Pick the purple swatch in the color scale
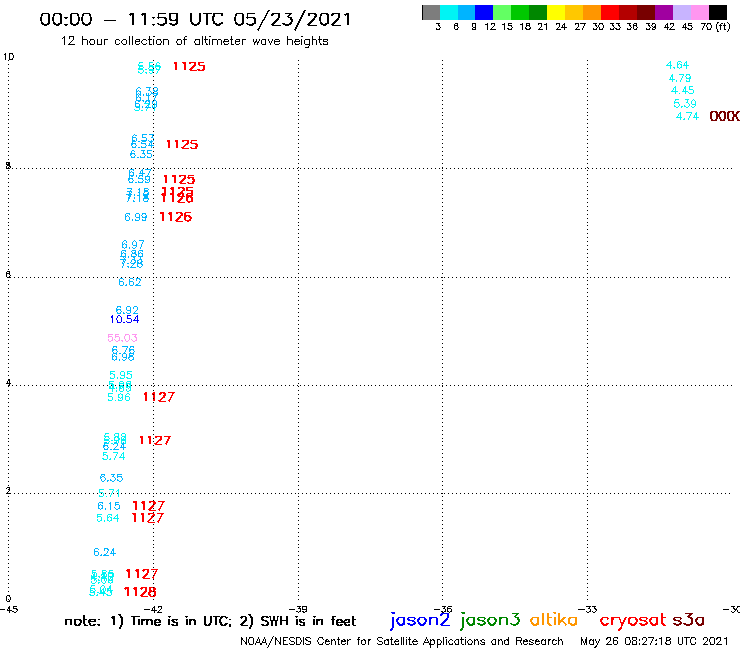The height and width of the screenshot is (650, 740). coord(664,12)
